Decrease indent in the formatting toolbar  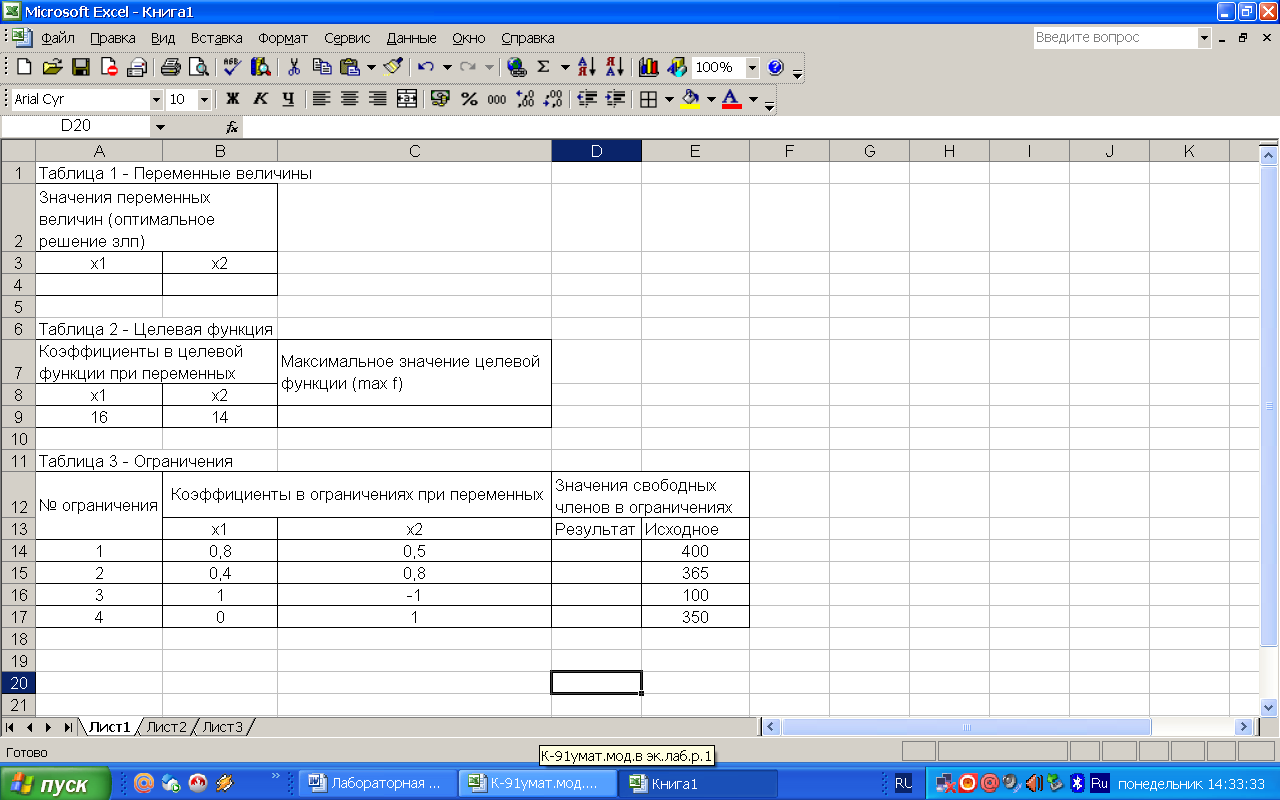click(x=587, y=99)
